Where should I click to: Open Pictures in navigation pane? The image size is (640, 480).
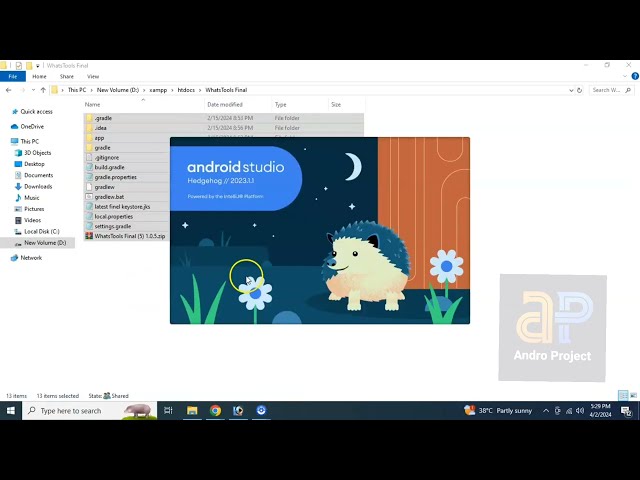point(29,209)
